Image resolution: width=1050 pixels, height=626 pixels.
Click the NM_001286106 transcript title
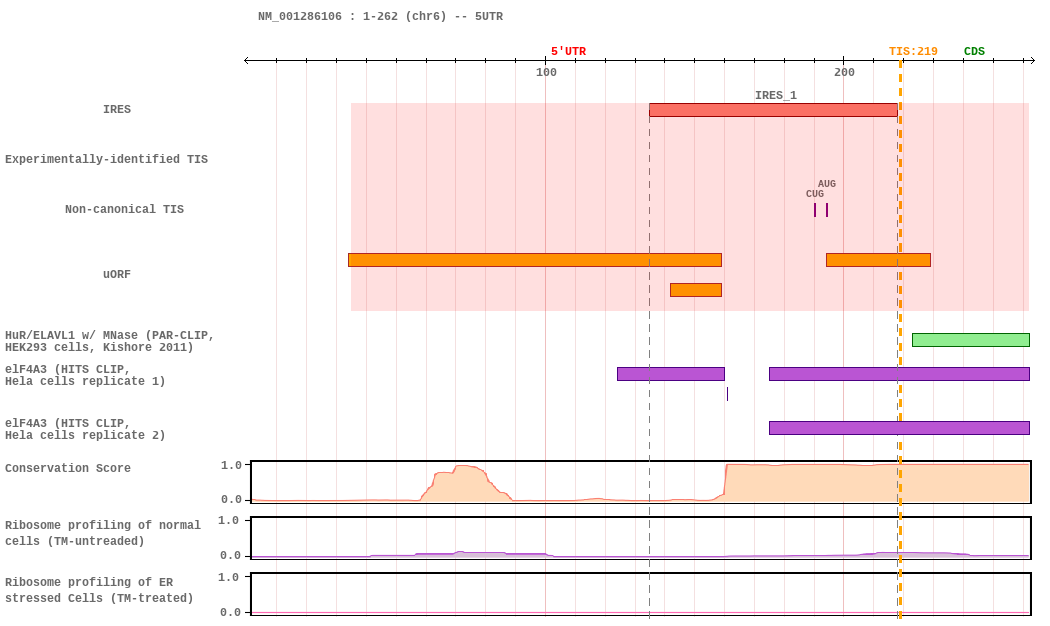pos(380,17)
